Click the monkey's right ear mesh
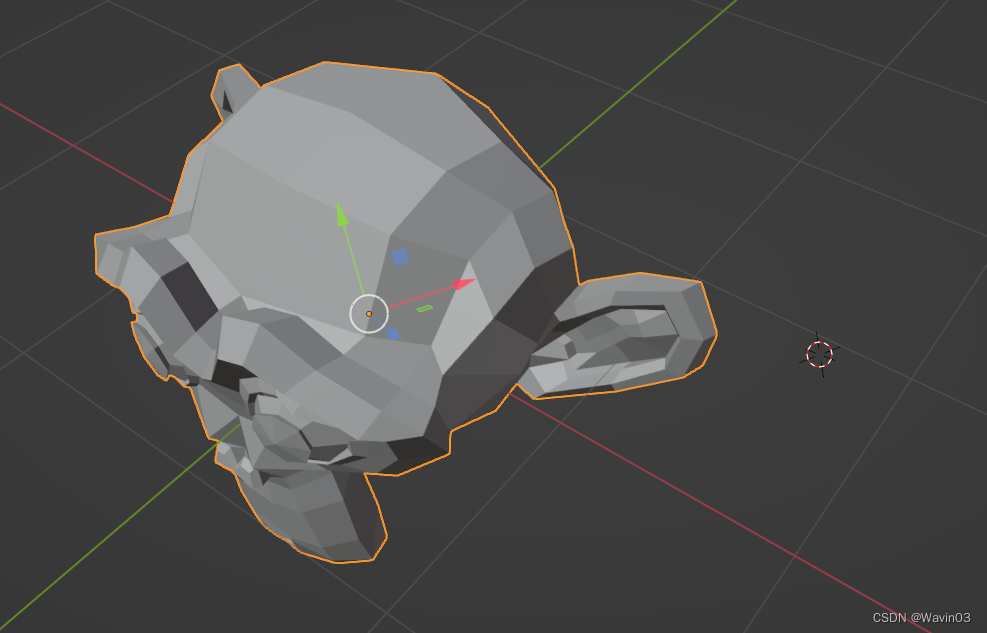The image size is (987, 633). (620, 337)
